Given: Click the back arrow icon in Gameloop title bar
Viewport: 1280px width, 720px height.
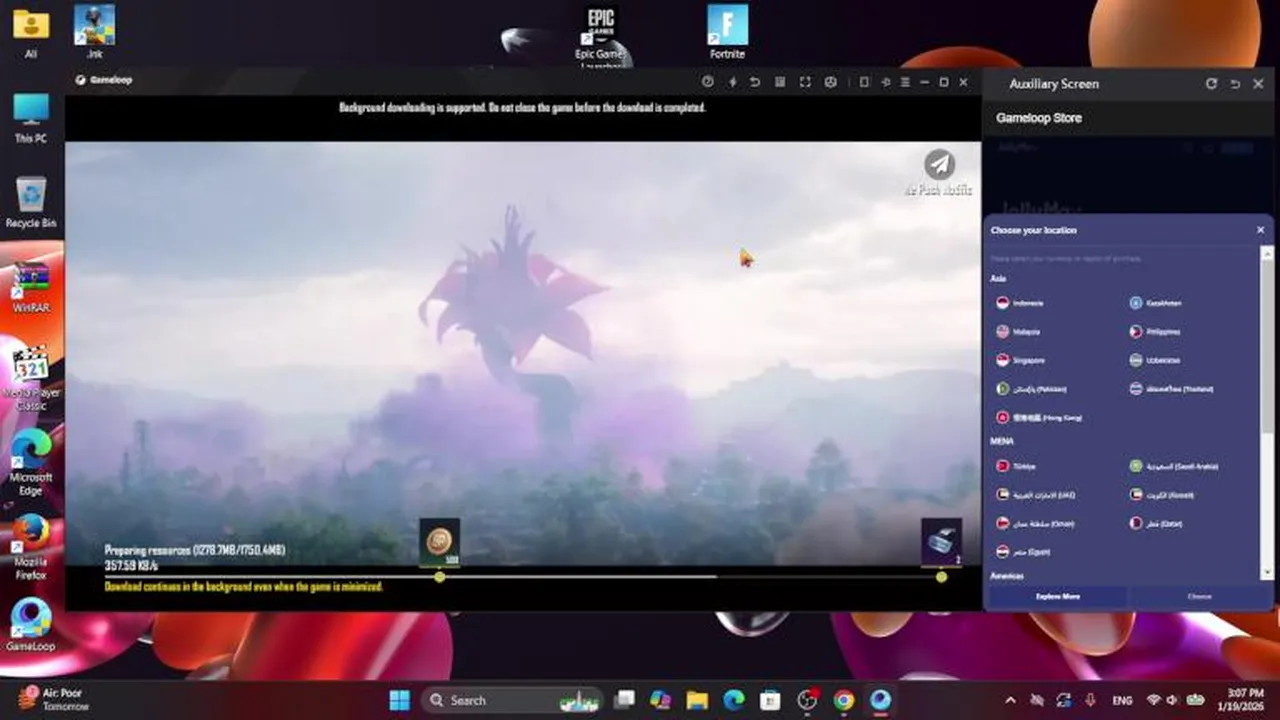Looking at the screenshot, I should click(755, 82).
